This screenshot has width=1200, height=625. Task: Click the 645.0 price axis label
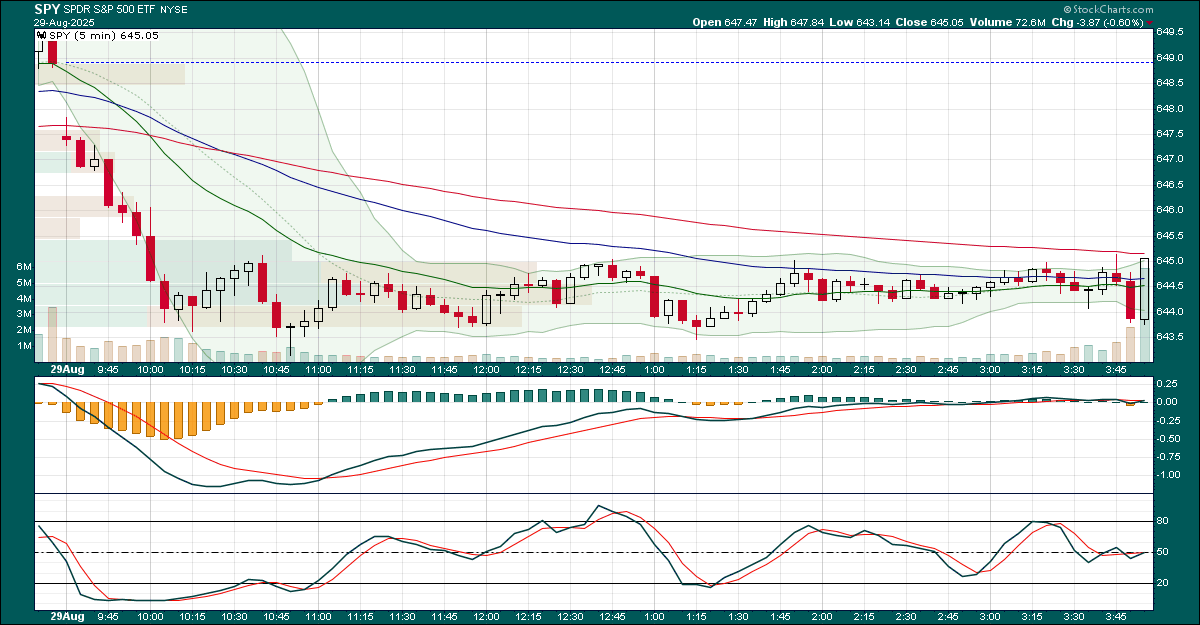coord(1171,261)
